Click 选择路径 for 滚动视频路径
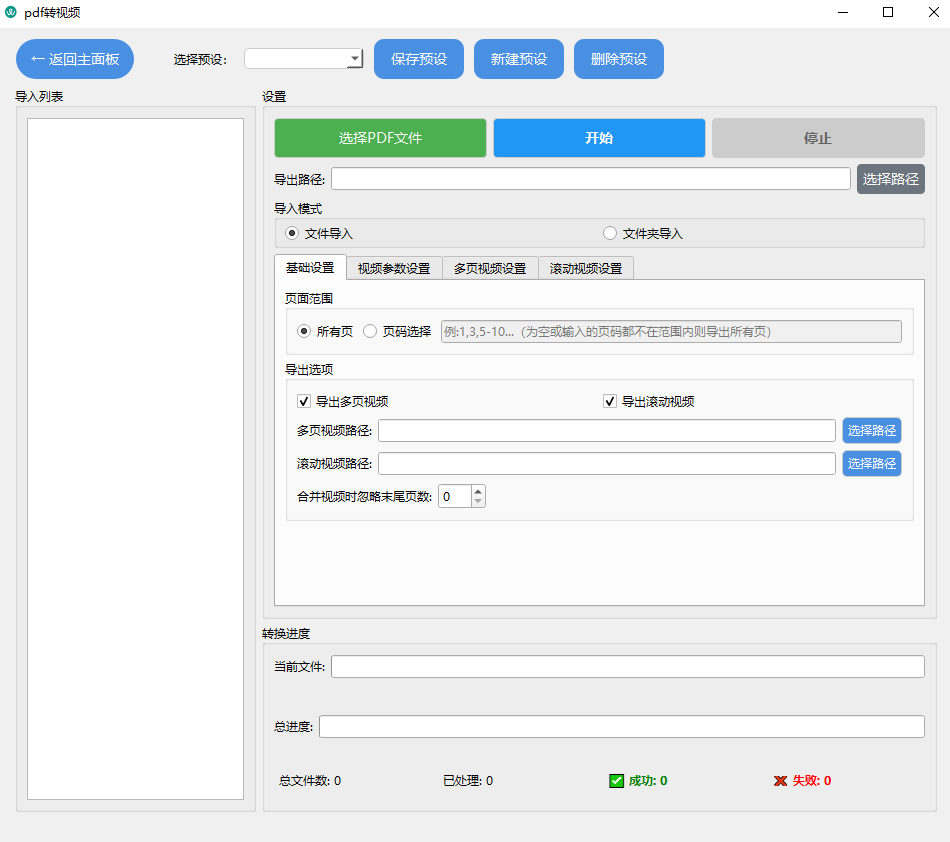950x842 pixels. click(x=872, y=464)
